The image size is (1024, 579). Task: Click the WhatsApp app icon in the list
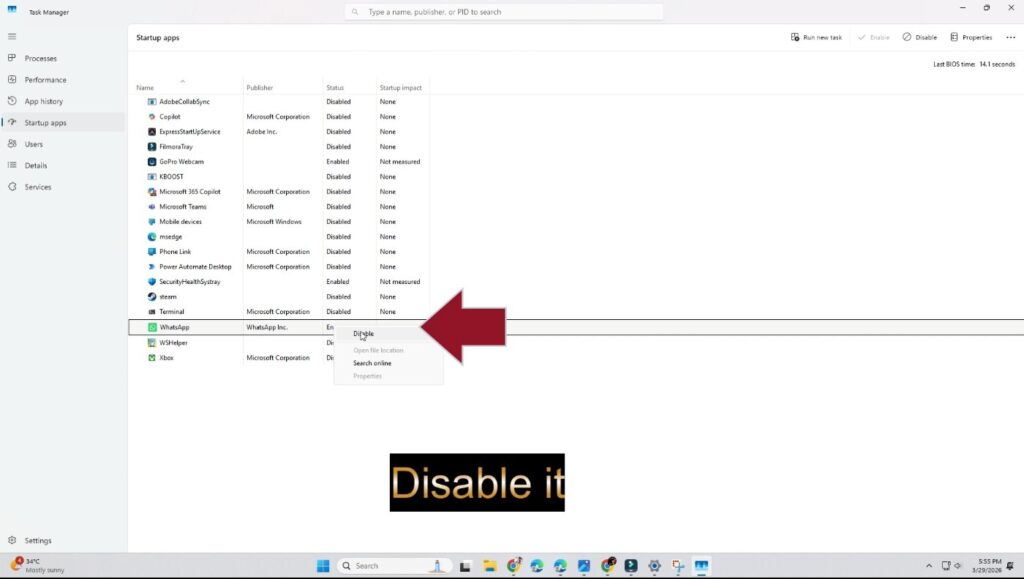(x=150, y=327)
